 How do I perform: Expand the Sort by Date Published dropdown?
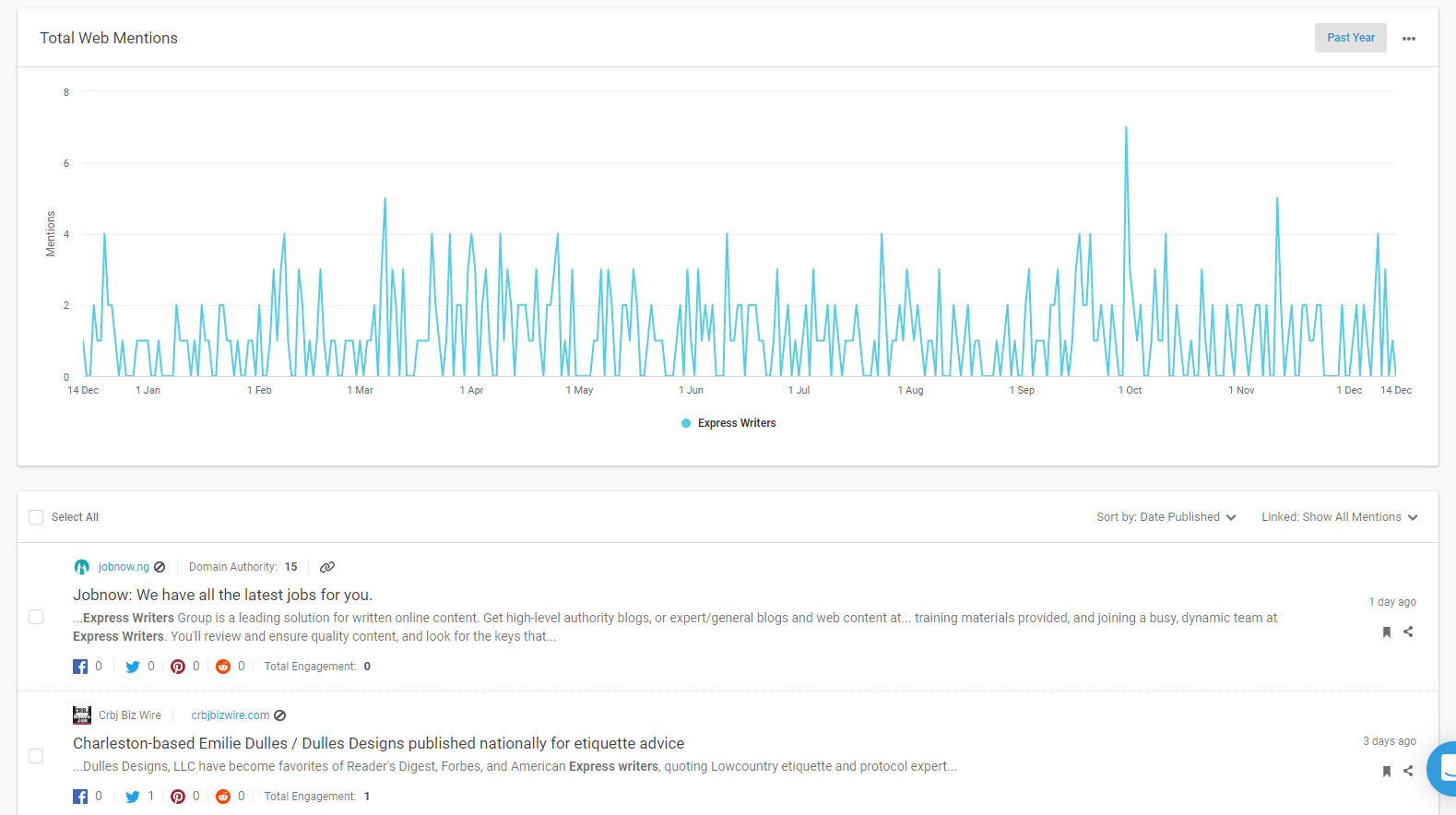pos(1166,517)
